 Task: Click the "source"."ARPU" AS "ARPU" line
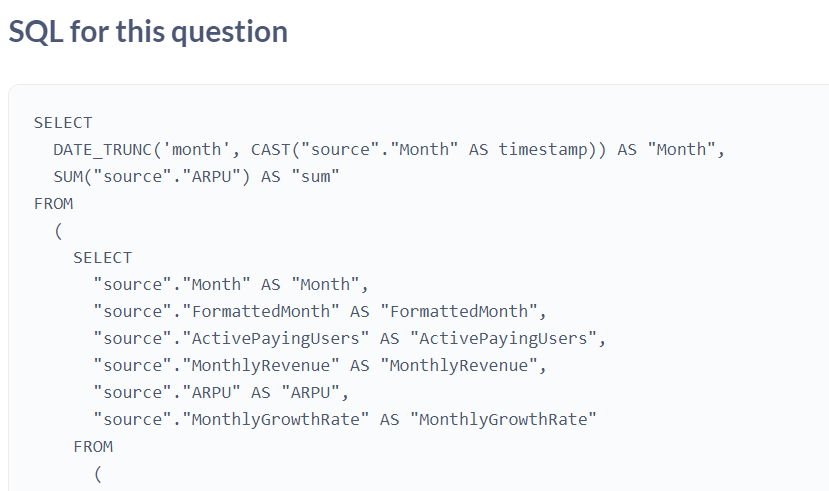(x=221, y=392)
